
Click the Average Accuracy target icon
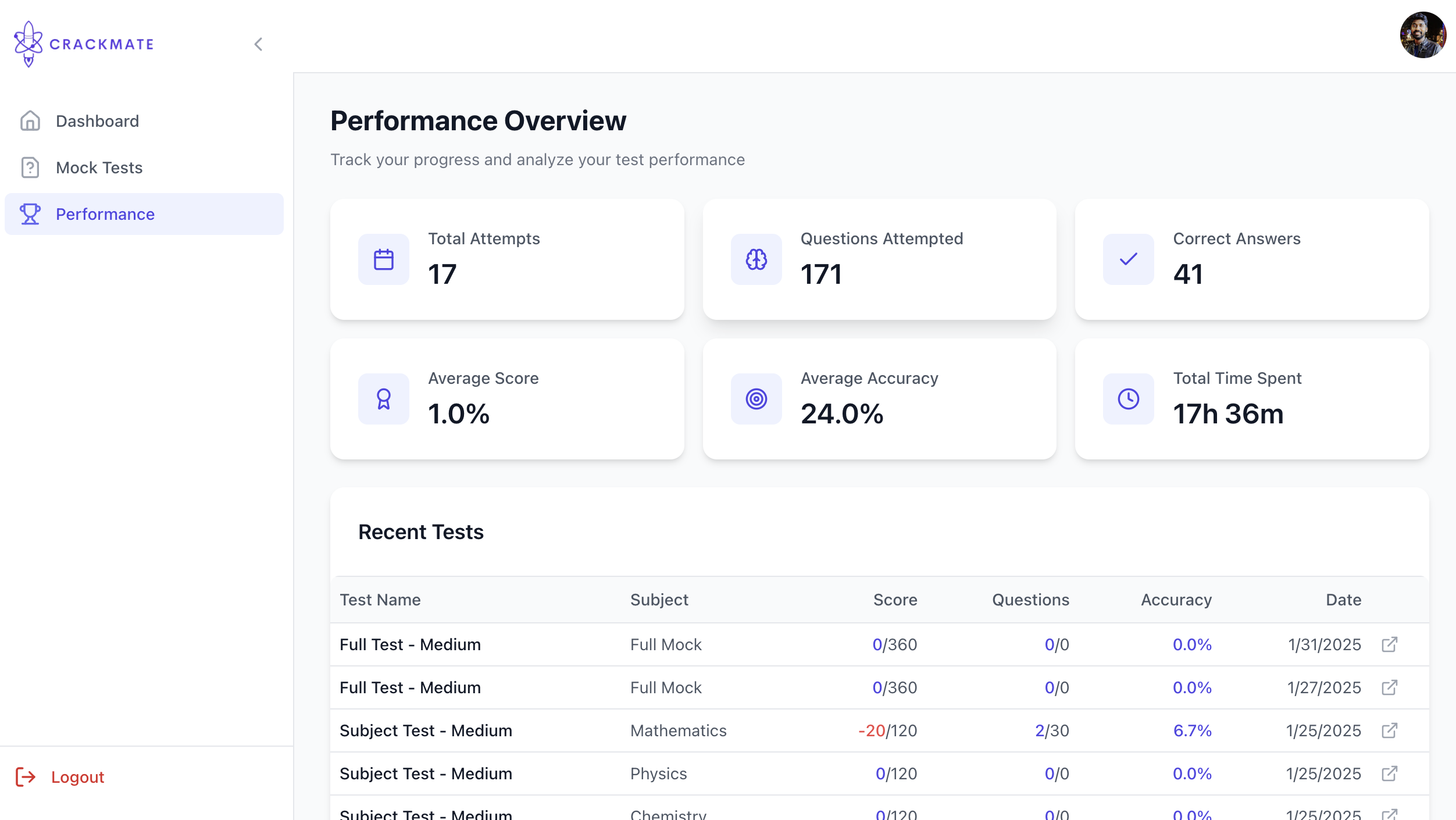(756, 399)
